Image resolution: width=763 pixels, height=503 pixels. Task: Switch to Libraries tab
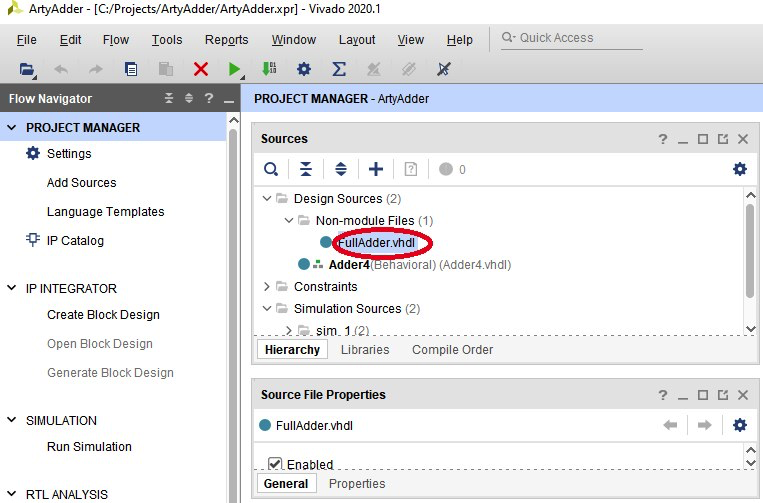click(x=365, y=350)
